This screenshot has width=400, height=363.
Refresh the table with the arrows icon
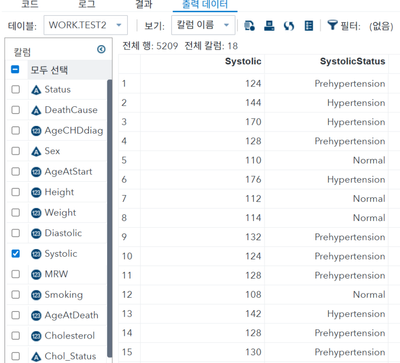coord(289,26)
